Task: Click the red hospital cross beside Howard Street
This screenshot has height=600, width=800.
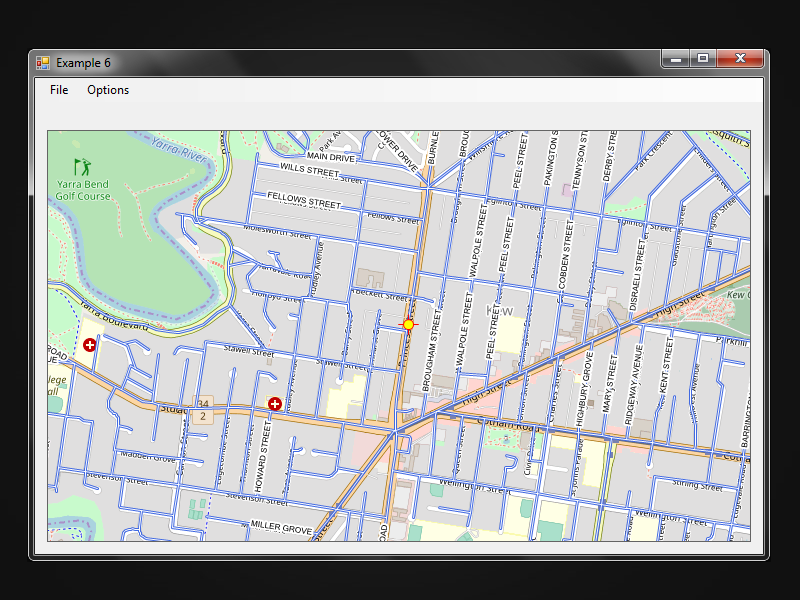Action: (275, 404)
